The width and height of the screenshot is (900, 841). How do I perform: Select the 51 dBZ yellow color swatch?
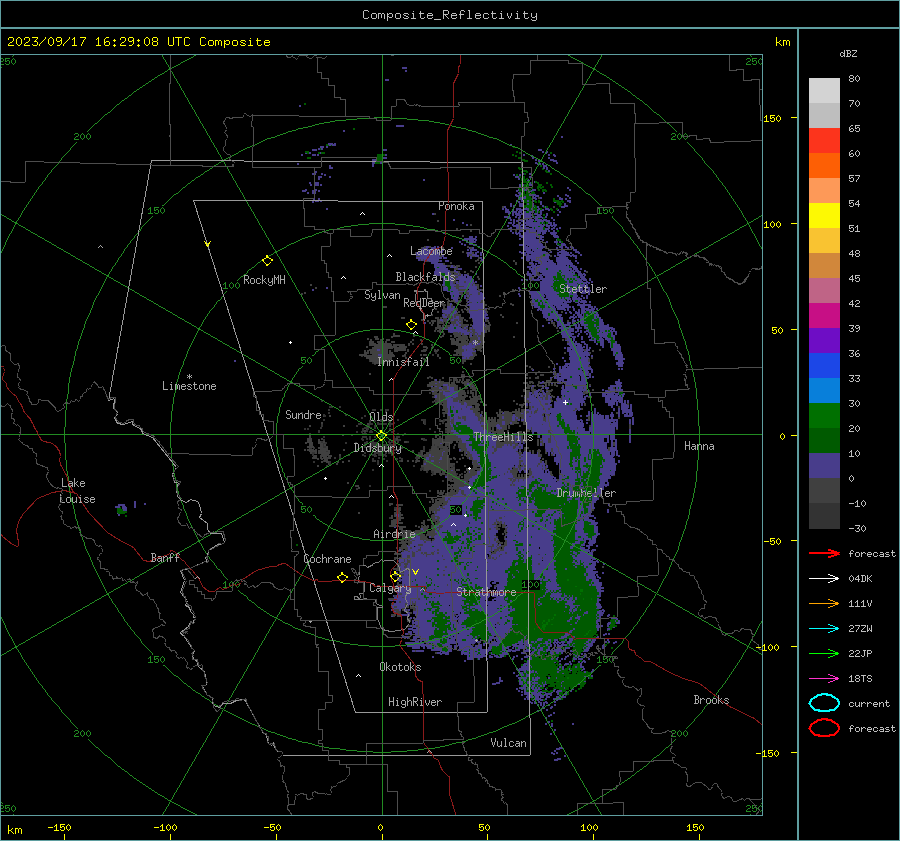824,215
